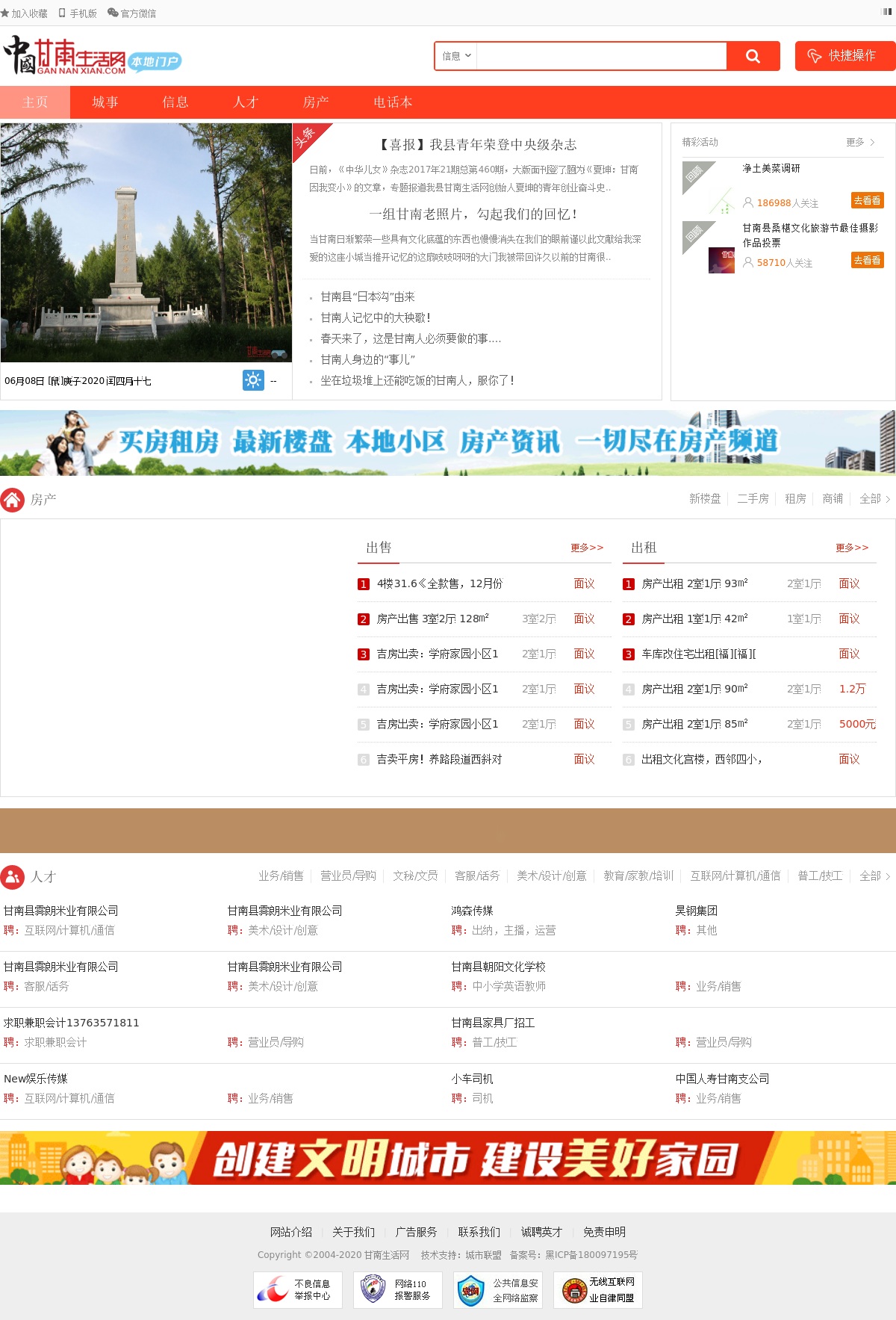Image resolution: width=896 pixels, height=1320 pixels.
Task: Open the 手机版 phone icon link
Action: tap(62, 13)
